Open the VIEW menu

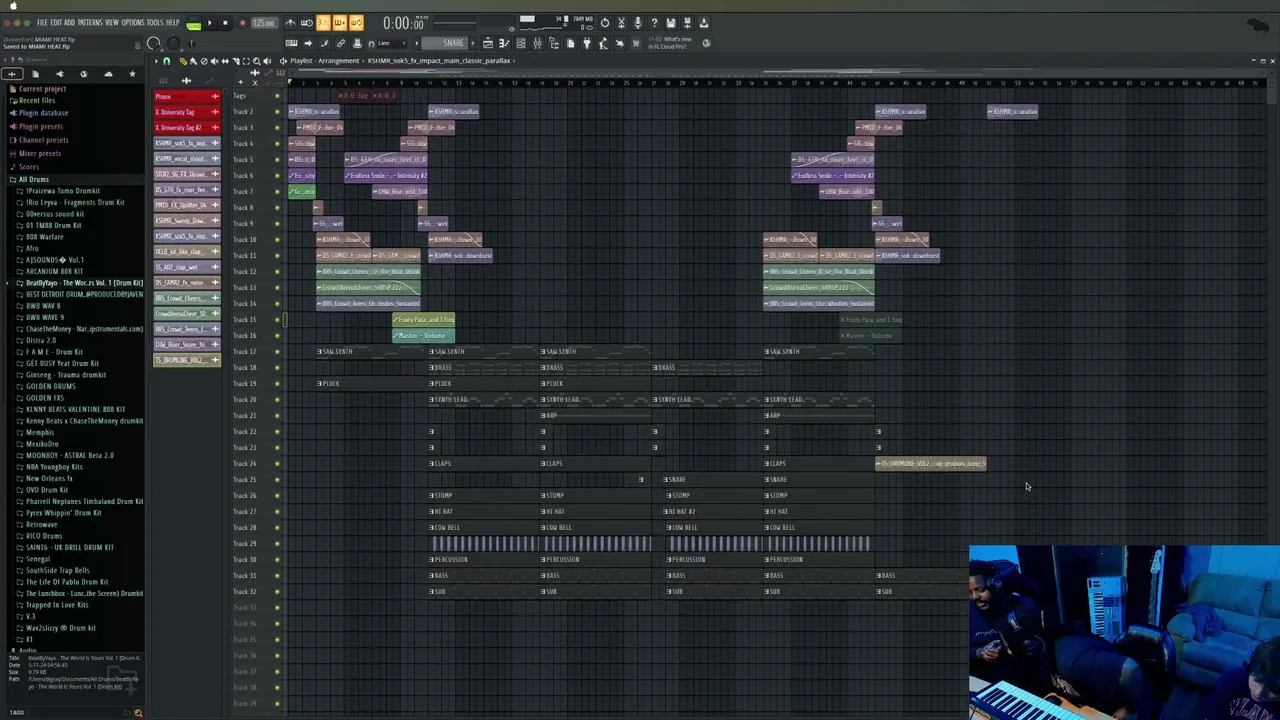(x=112, y=22)
